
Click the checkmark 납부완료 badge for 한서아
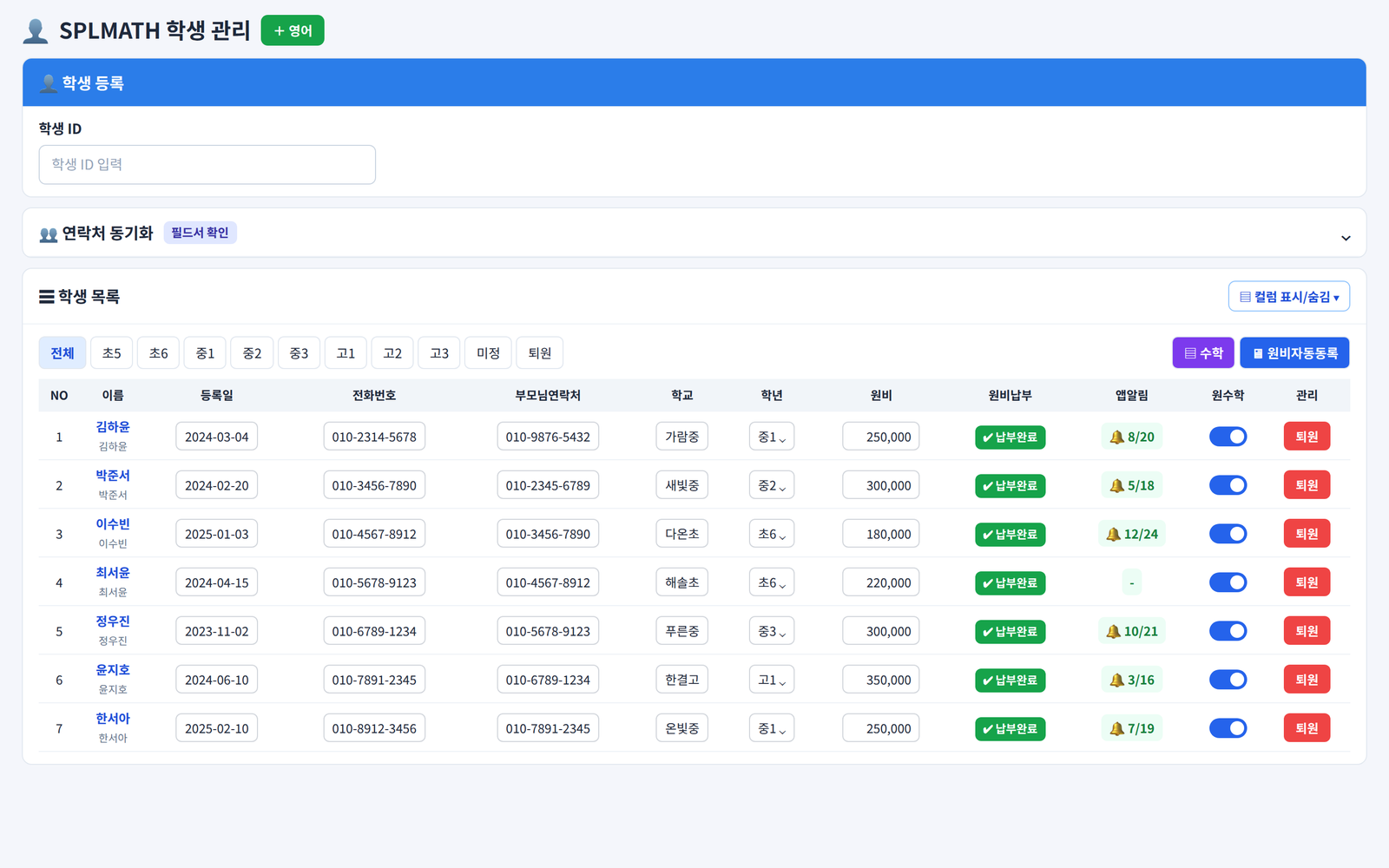coord(1010,728)
